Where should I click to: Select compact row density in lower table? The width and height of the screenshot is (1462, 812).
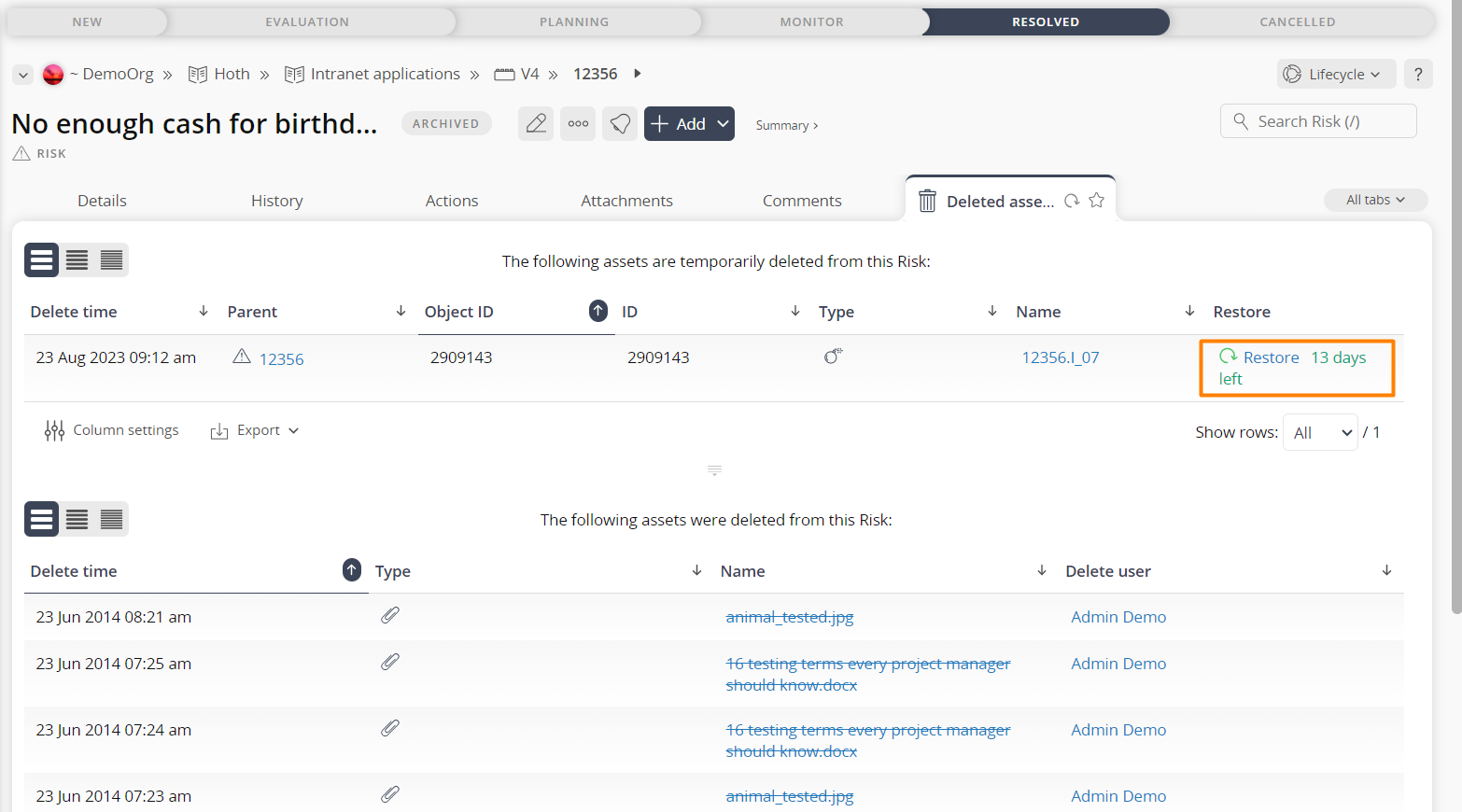(111, 519)
